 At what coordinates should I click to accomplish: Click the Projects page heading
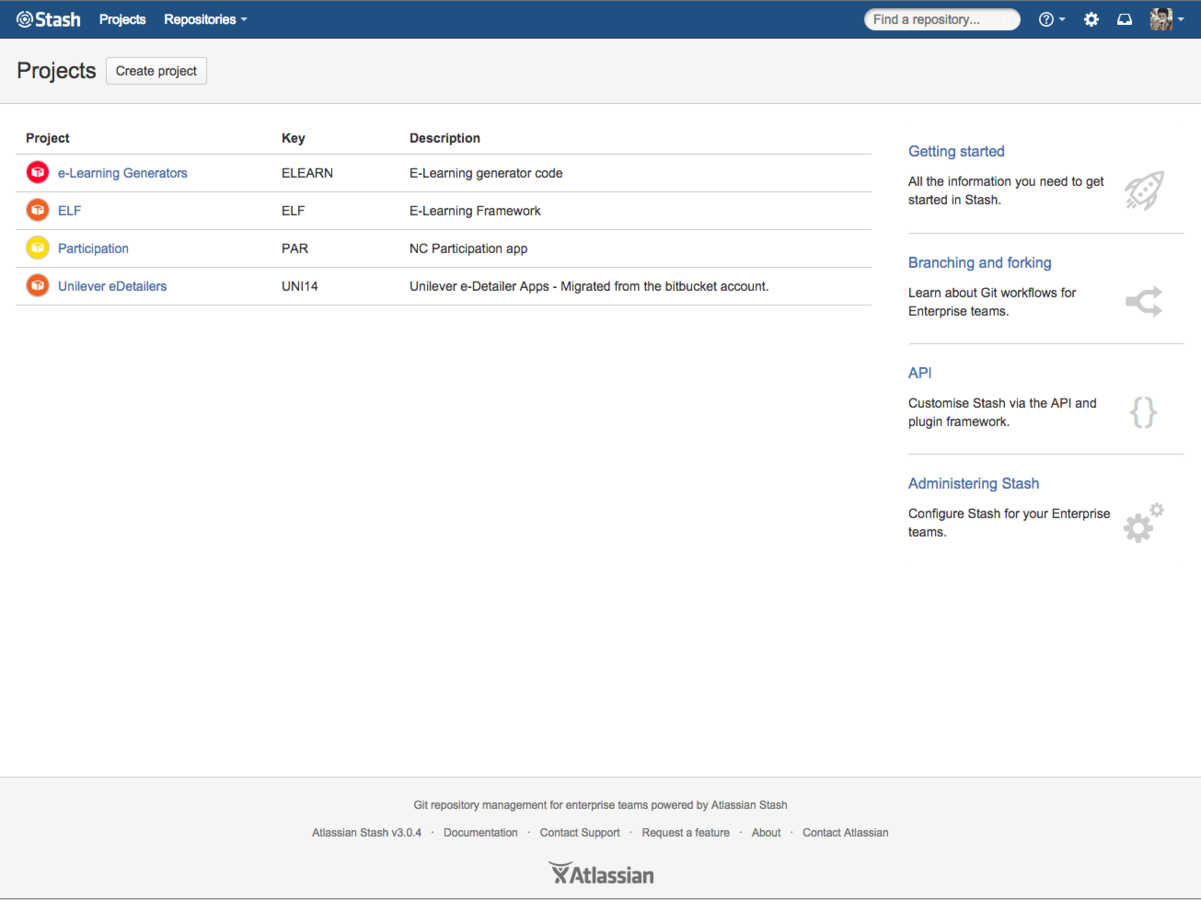coord(56,71)
